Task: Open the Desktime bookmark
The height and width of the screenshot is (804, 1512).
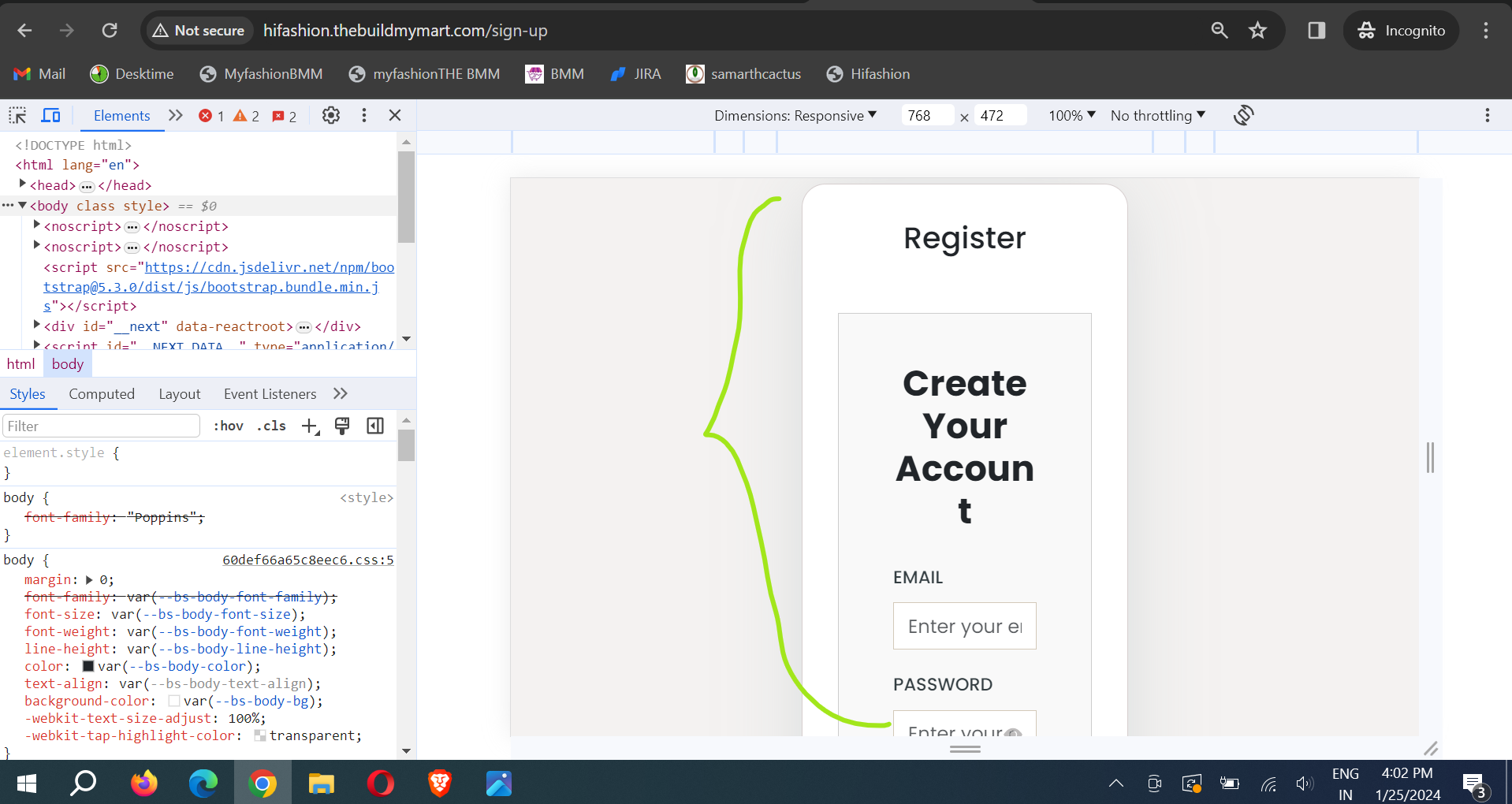Action: (132, 74)
